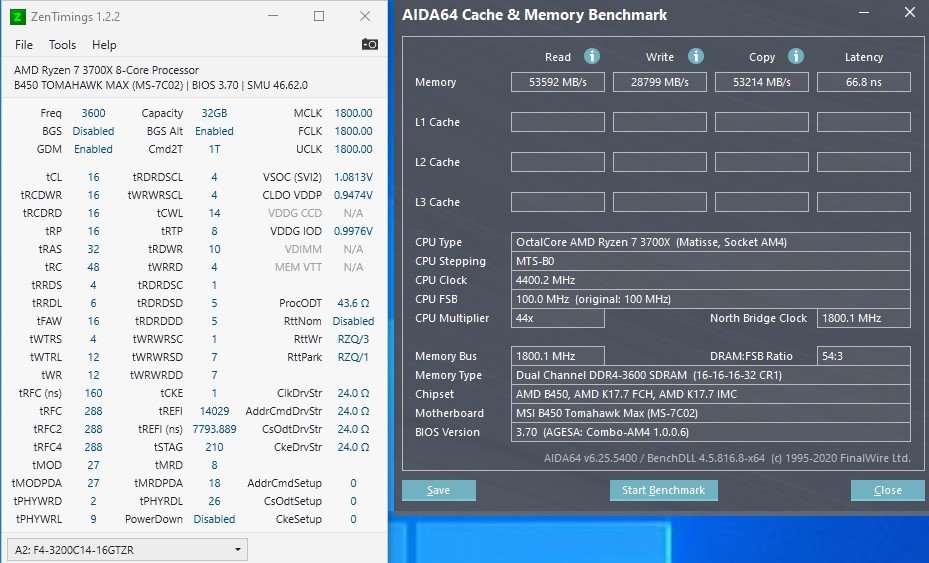
Task: Click the CPU Multiplier value 44x
Action: [x=558, y=318]
